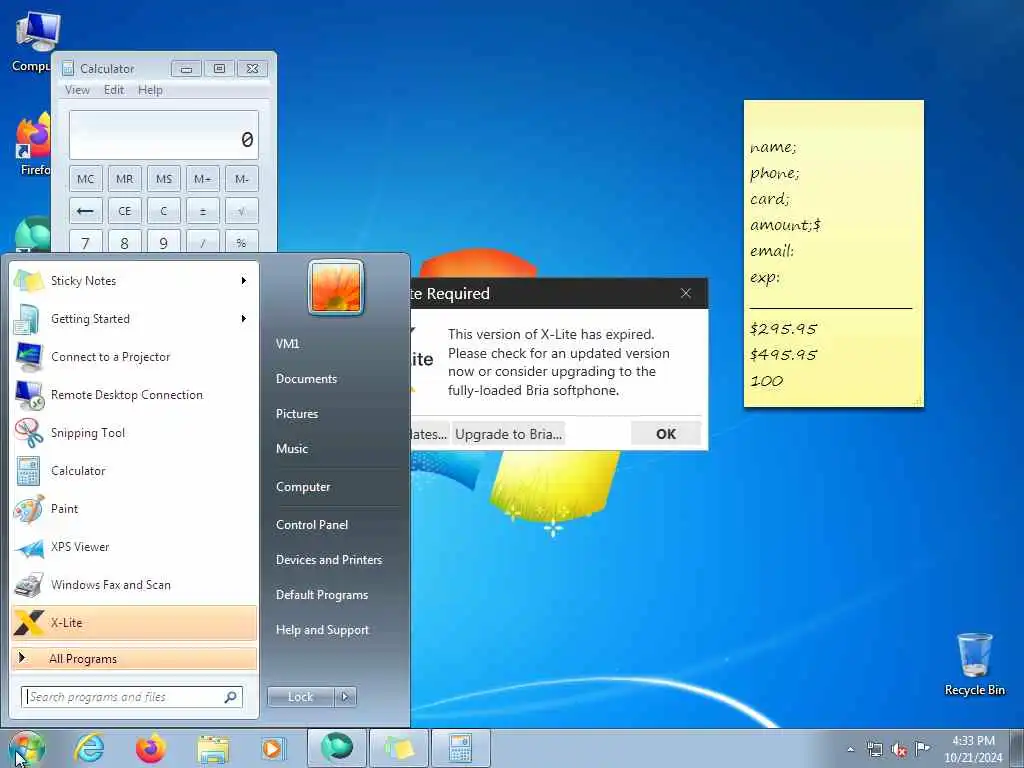1024x768 pixels.
Task: Launch the Snipping Tool
Action: pos(134,432)
